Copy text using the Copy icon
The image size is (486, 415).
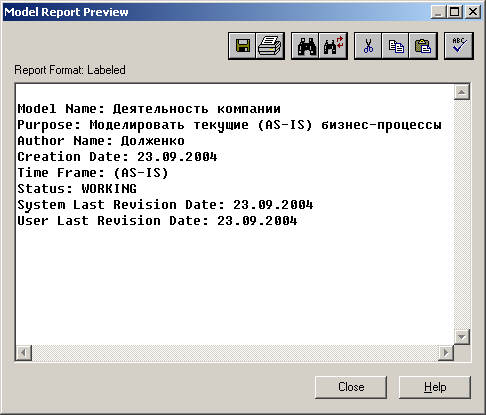point(395,46)
